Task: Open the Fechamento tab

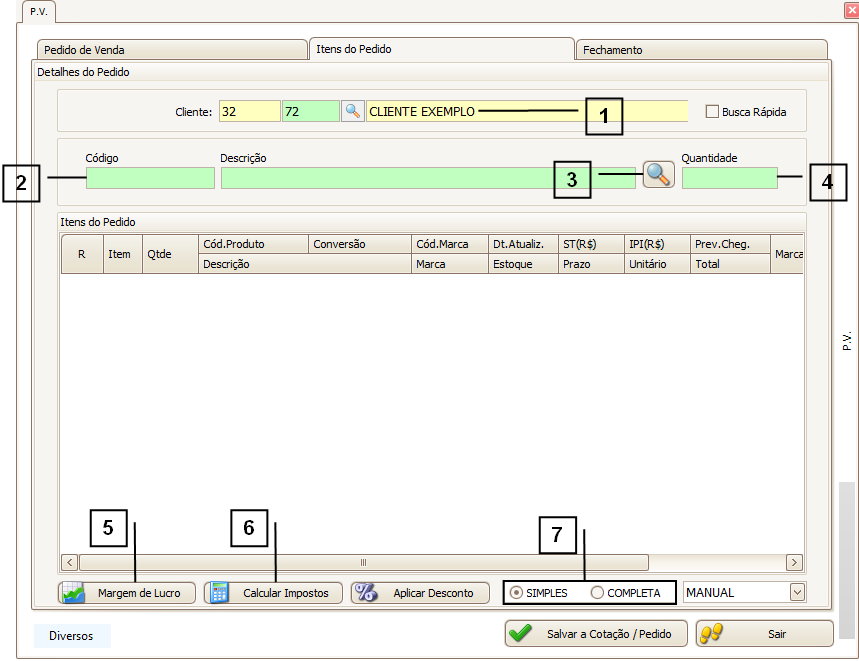Action: 700,50
